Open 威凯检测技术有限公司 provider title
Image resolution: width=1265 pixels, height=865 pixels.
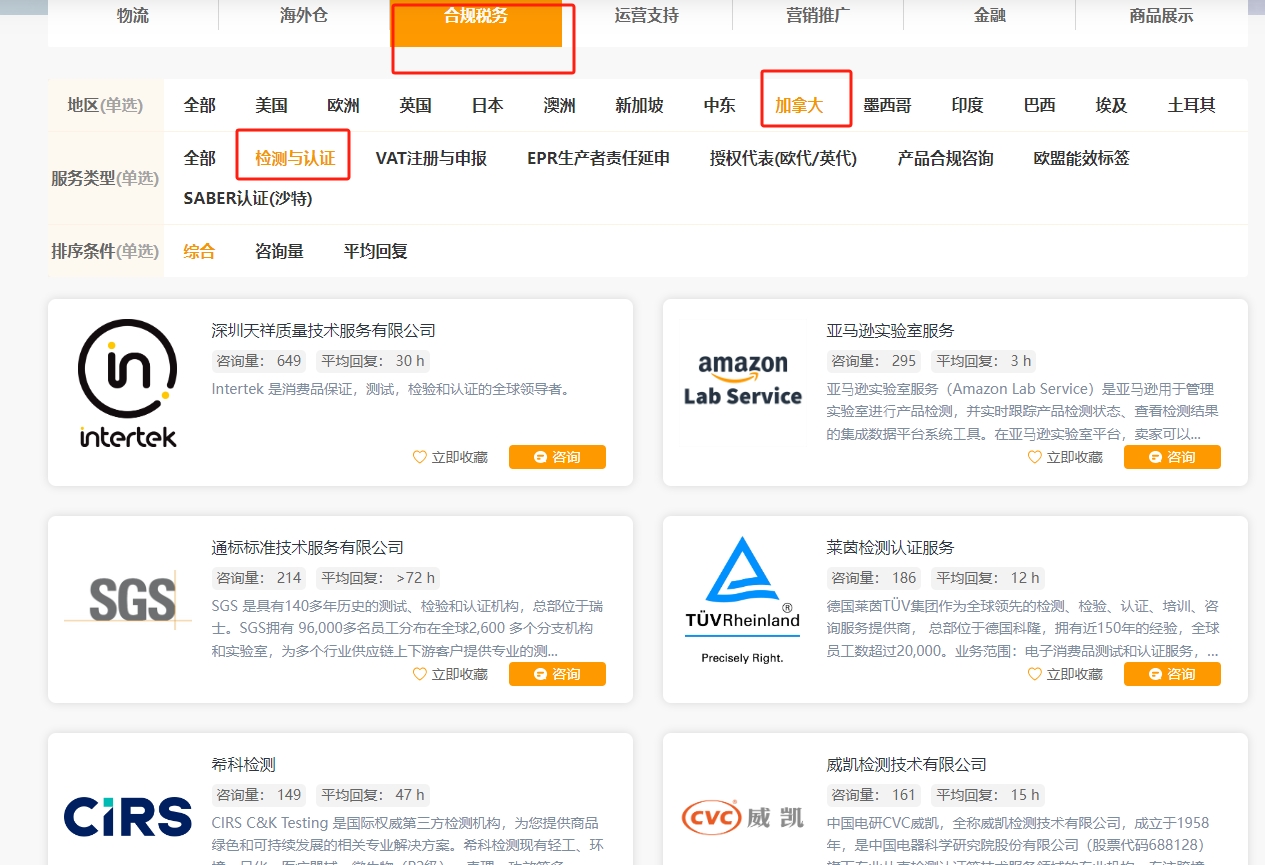pos(907,764)
